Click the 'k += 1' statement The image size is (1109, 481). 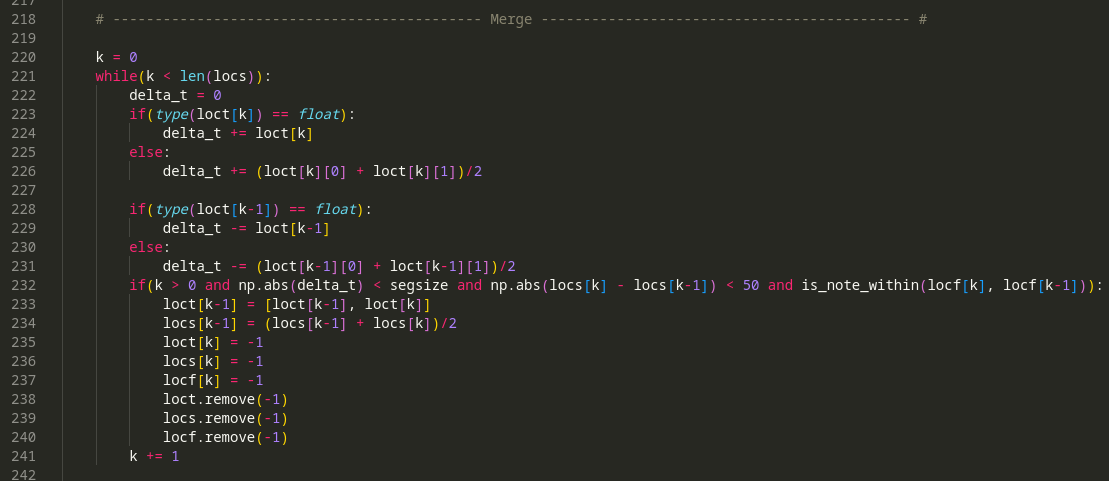[x=154, y=457]
